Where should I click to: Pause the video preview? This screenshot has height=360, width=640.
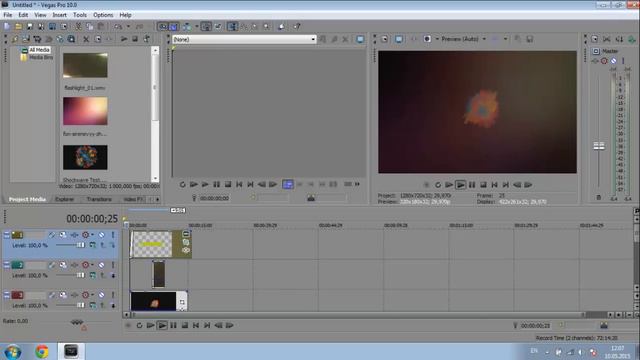click(x=472, y=185)
